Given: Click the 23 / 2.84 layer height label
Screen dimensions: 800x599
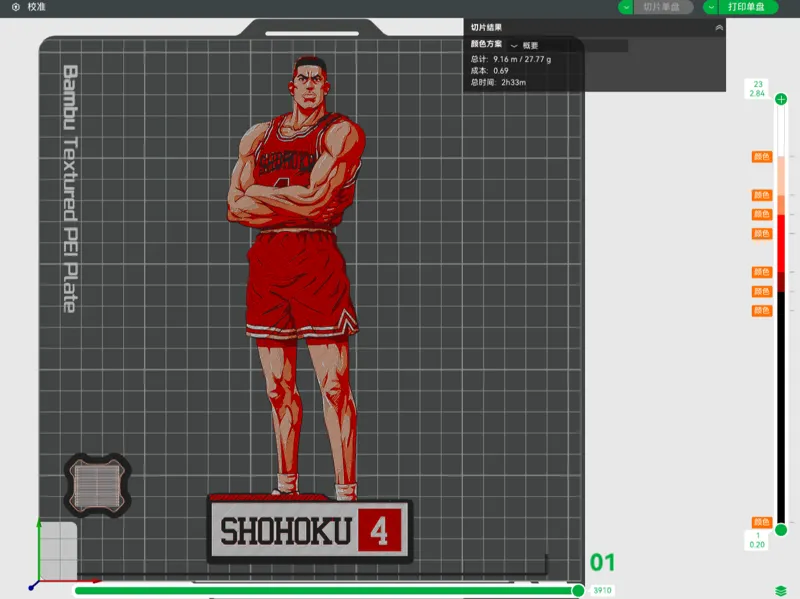Looking at the screenshot, I should [x=757, y=89].
